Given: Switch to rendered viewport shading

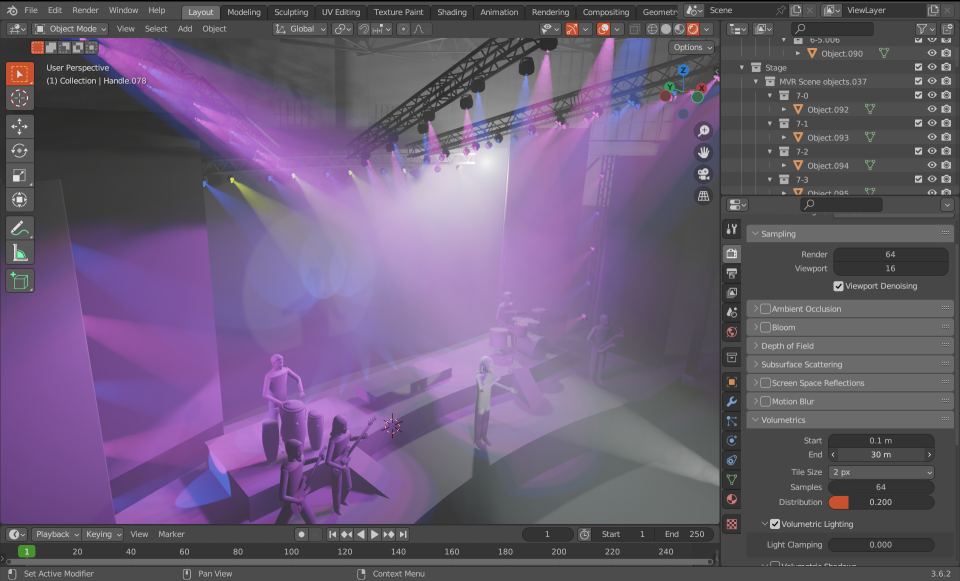Looking at the screenshot, I should pyautogui.click(x=693, y=29).
